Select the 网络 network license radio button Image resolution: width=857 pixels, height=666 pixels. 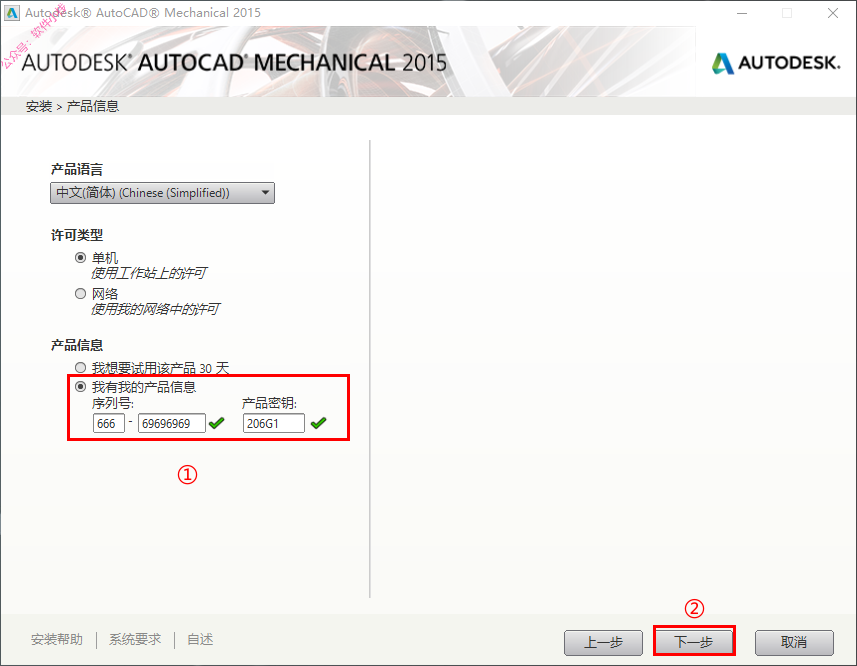[x=80, y=293]
